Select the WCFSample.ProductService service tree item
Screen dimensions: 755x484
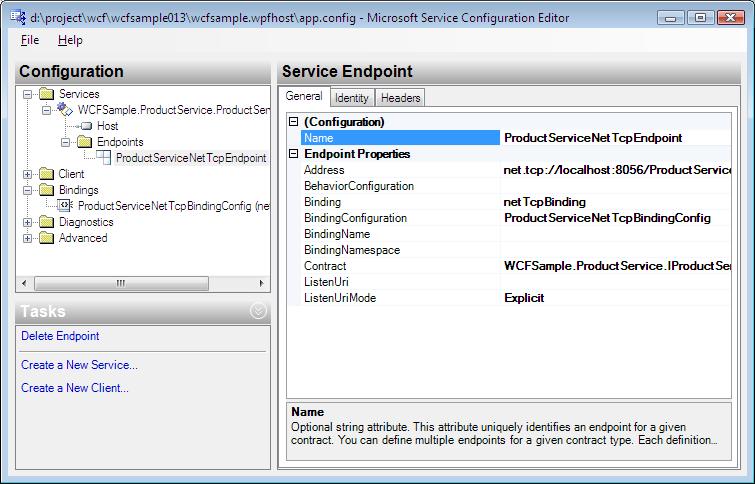click(x=173, y=110)
